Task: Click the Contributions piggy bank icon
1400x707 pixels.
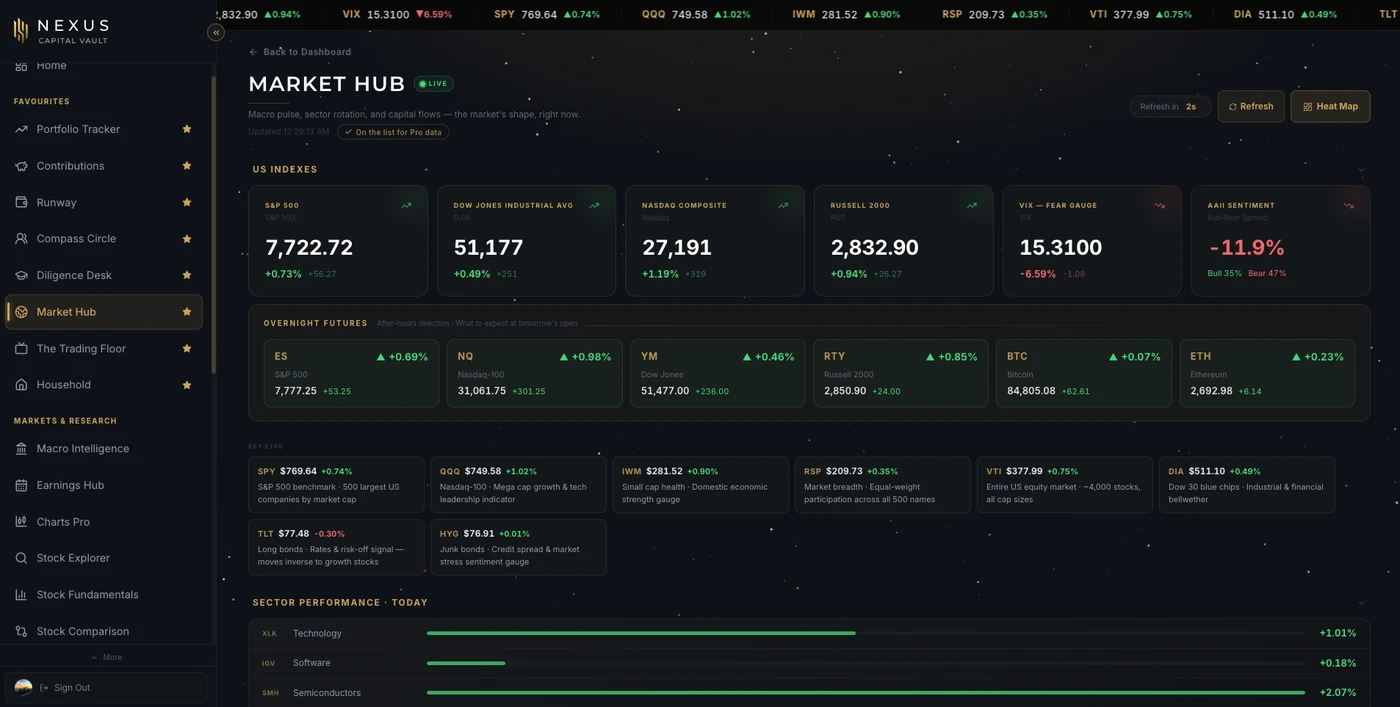Action: click(21, 166)
